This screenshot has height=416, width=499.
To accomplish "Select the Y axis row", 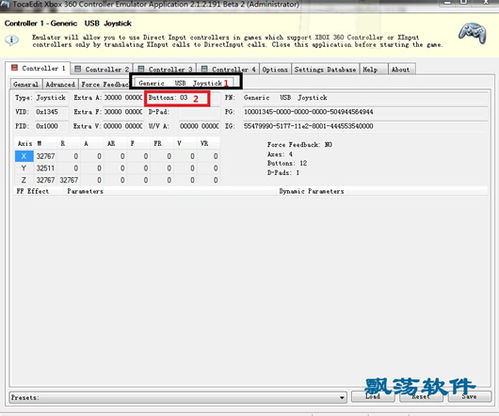I will coord(117,168).
